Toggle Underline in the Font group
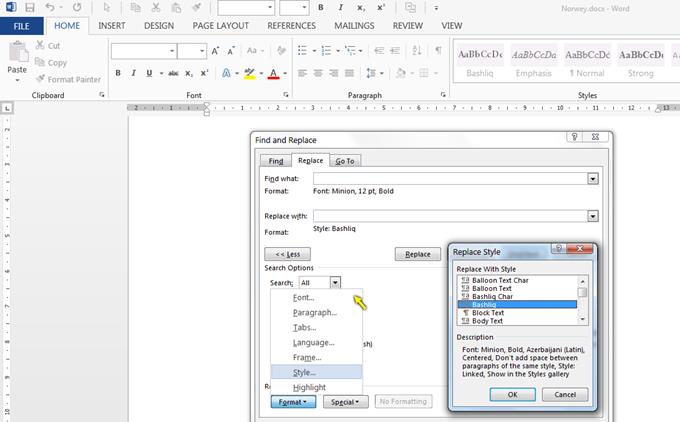 pyautogui.click(x=150, y=73)
